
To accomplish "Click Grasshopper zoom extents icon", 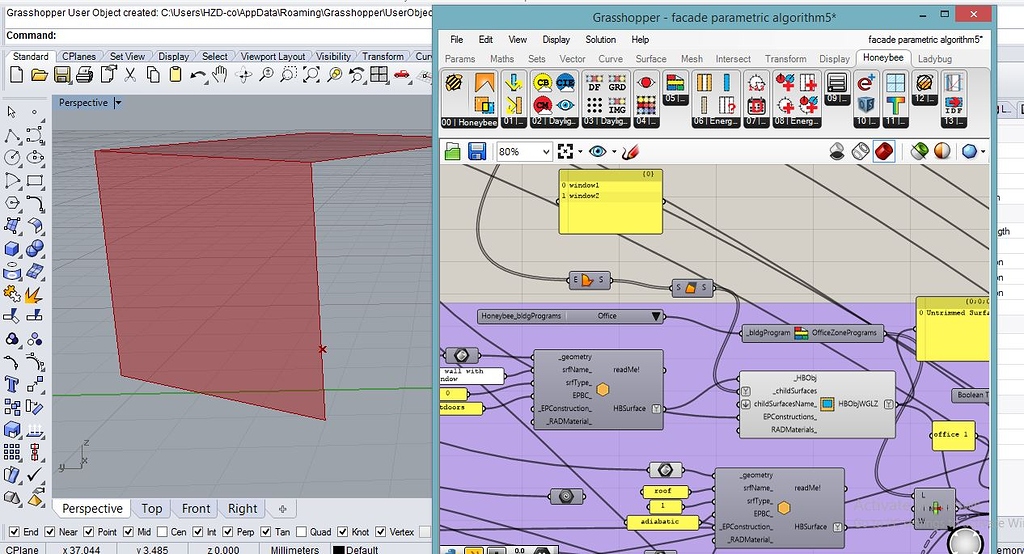I will (566, 152).
